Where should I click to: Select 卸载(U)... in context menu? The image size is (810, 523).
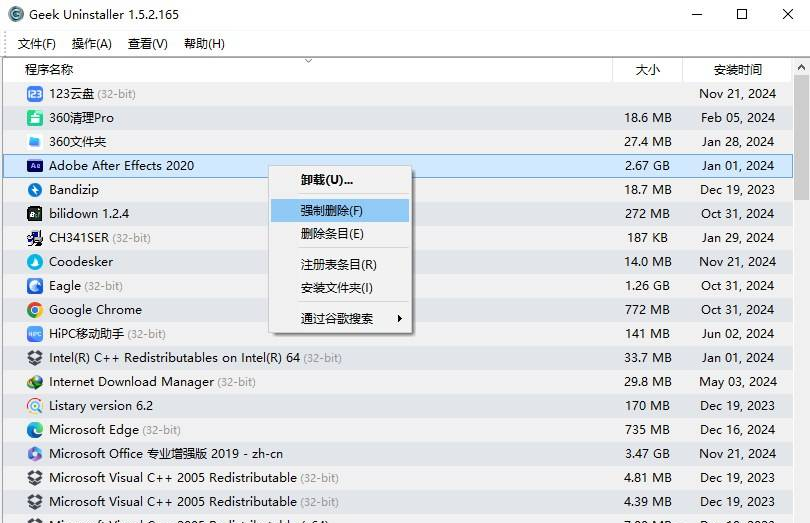[327, 180]
